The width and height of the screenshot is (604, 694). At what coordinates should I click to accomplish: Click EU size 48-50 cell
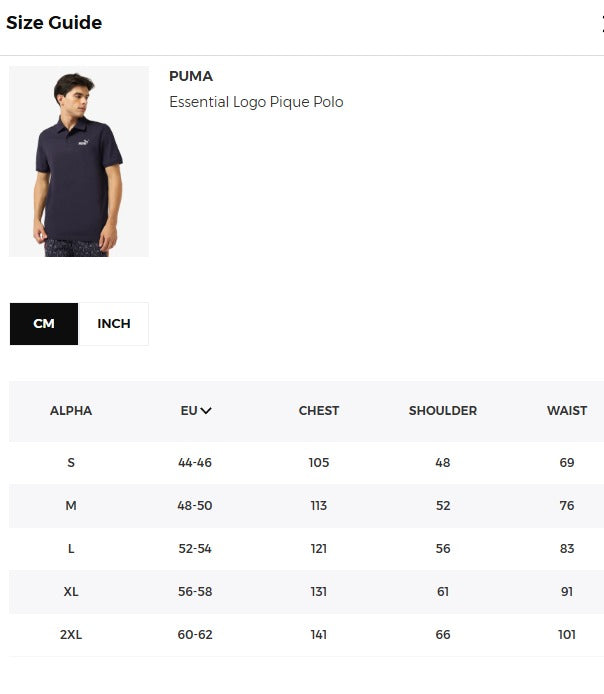(195, 506)
